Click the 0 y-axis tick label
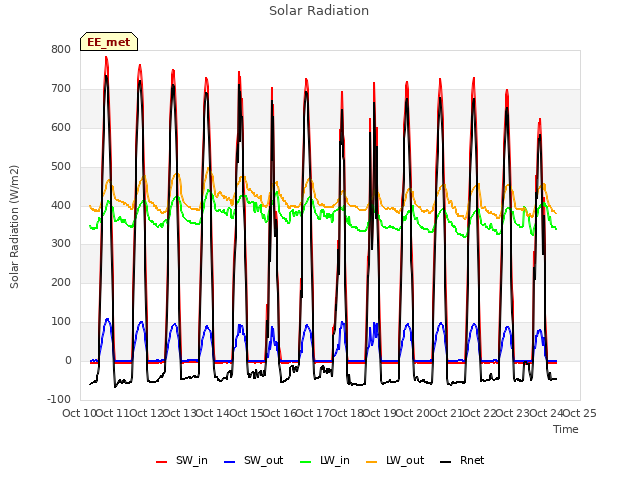This screenshot has width=640, height=480. (x=68, y=360)
